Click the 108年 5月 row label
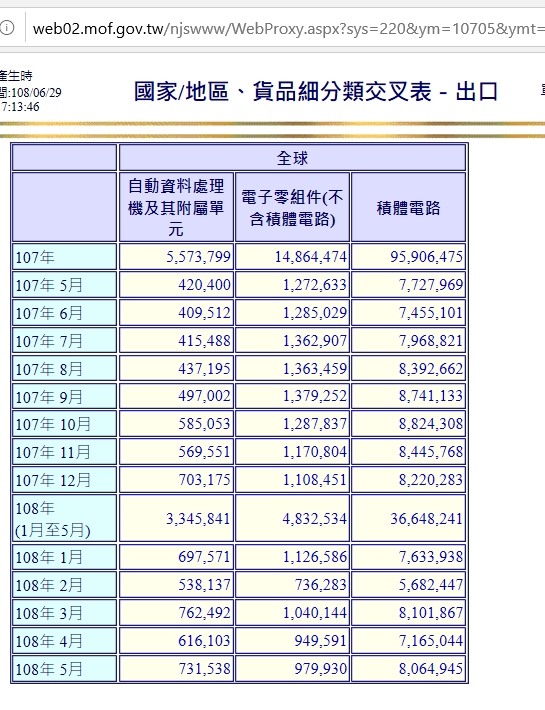The width and height of the screenshot is (545, 710). click(64, 669)
